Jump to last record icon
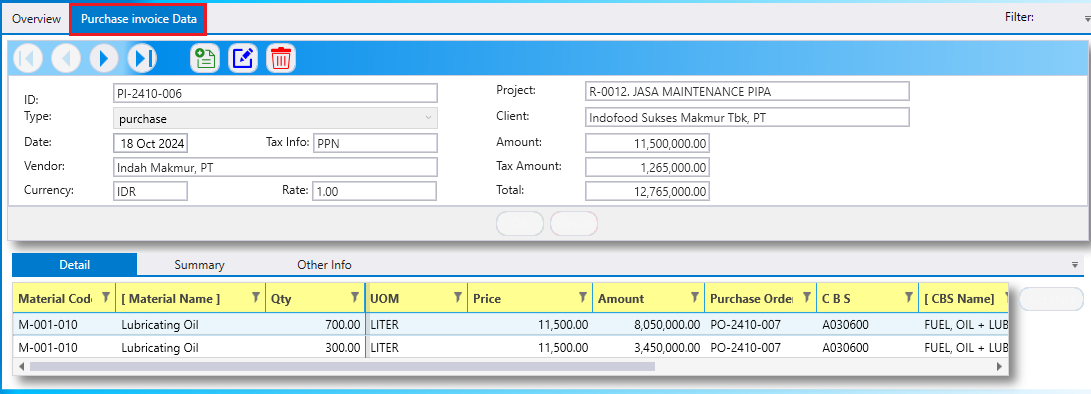1091x394 pixels. [143, 58]
